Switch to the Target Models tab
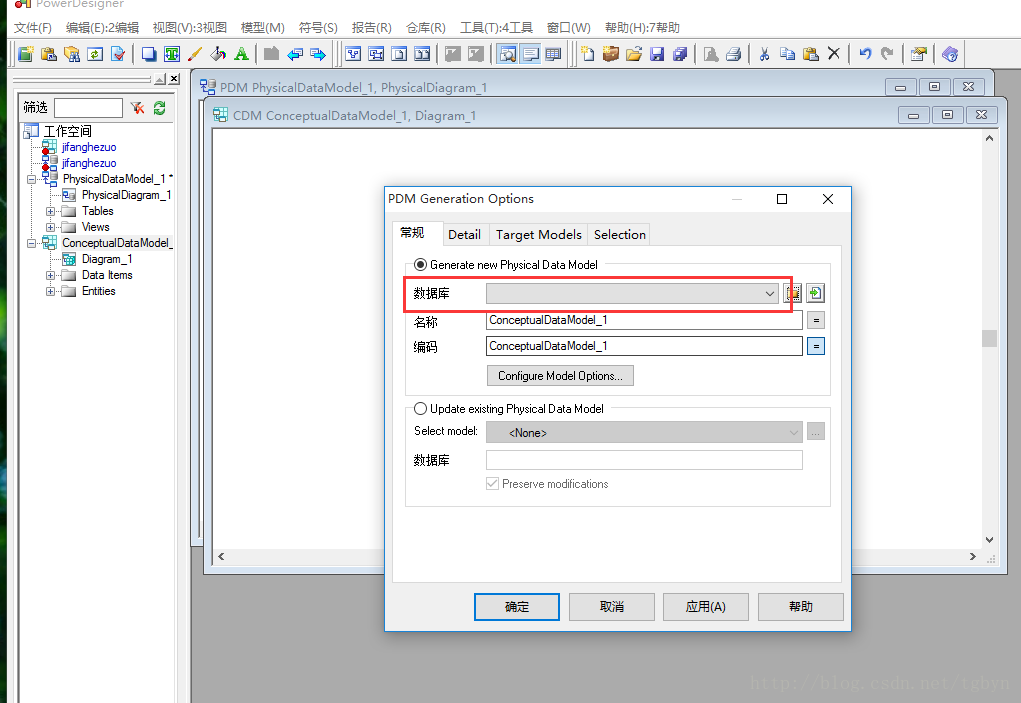Image resolution: width=1021 pixels, height=703 pixels. click(x=538, y=234)
